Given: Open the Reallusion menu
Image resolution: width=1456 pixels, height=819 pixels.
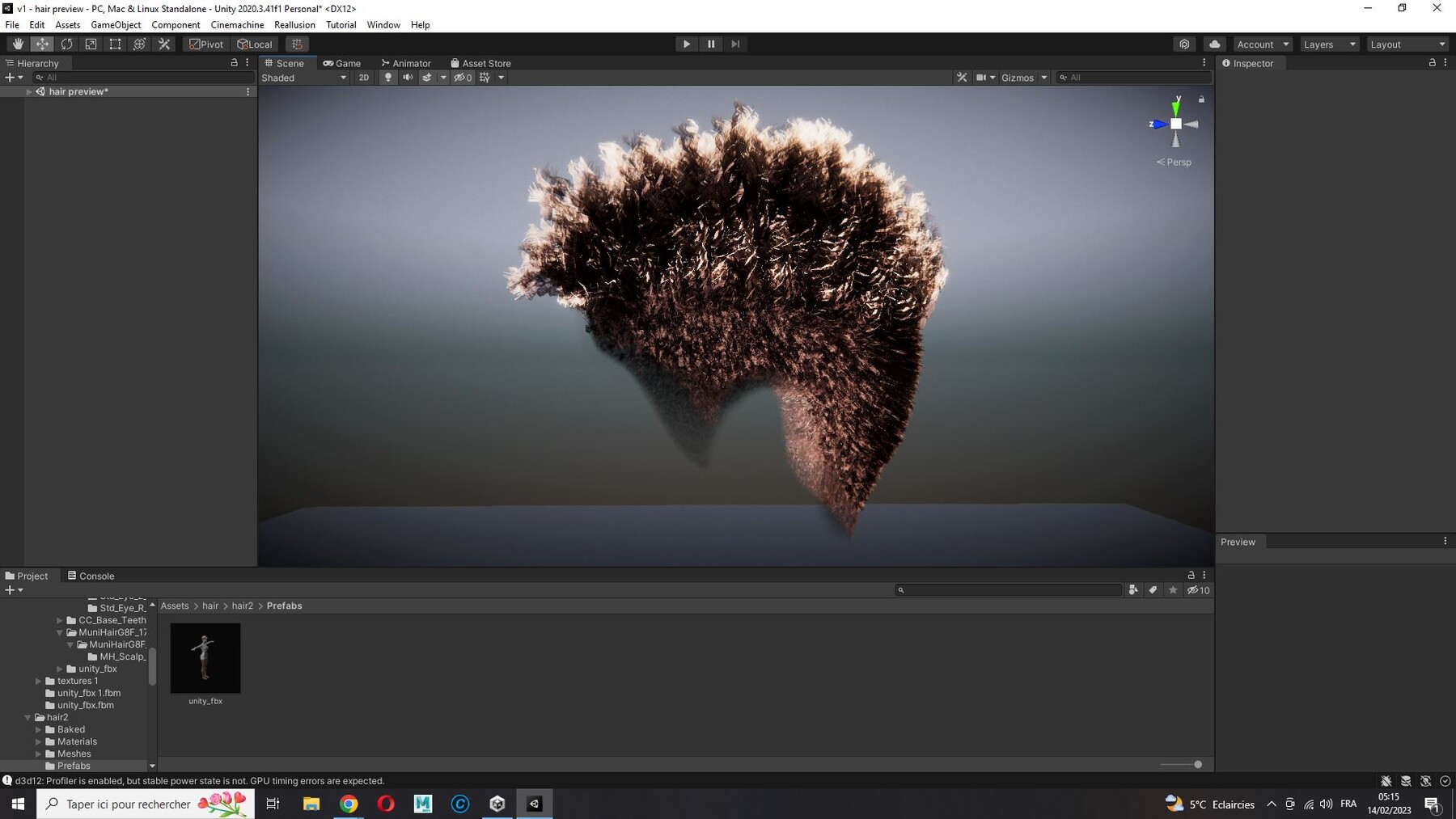Looking at the screenshot, I should pos(294,25).
